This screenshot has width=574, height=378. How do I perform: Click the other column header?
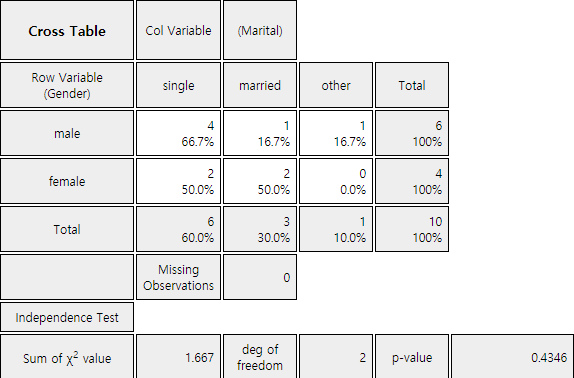[x=336, y=85]
